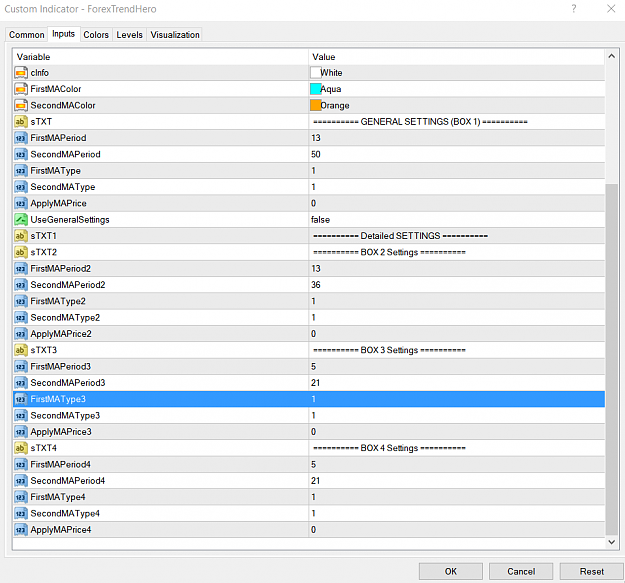The width and height of the screenshot is (625, 583).
Task: Click the integer icon beside SecondMAPeriod3
Action: (21, 383)
